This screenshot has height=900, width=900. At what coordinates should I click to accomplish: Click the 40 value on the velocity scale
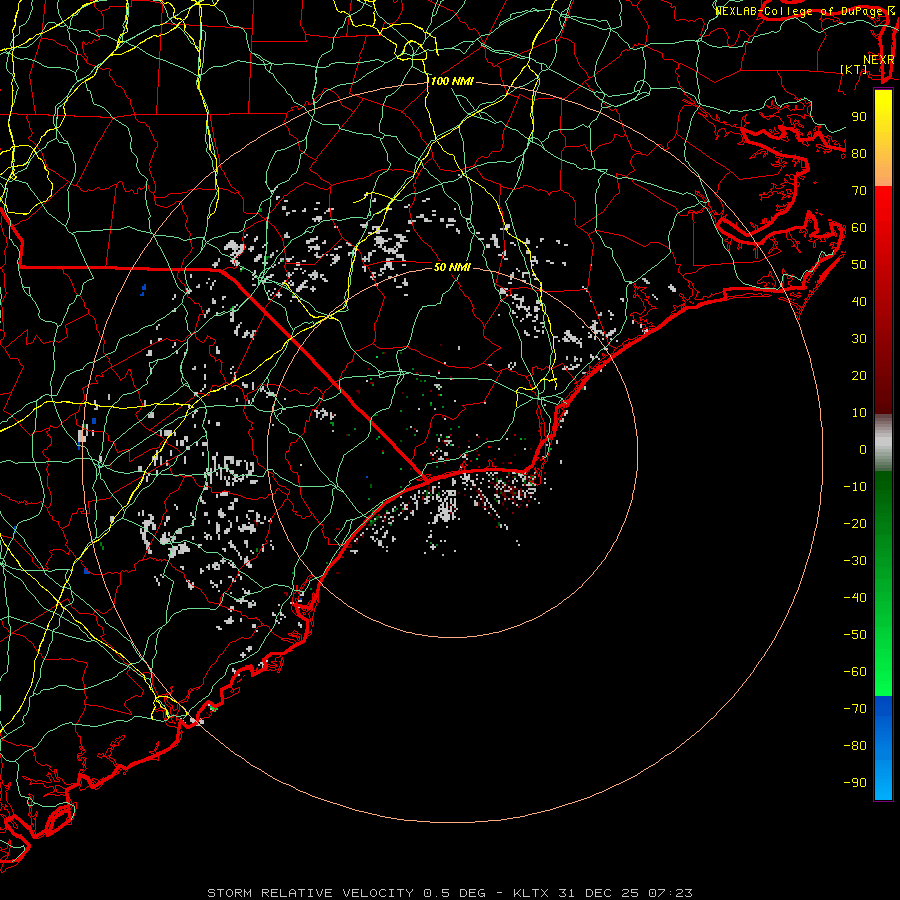[x=859, y=302]
